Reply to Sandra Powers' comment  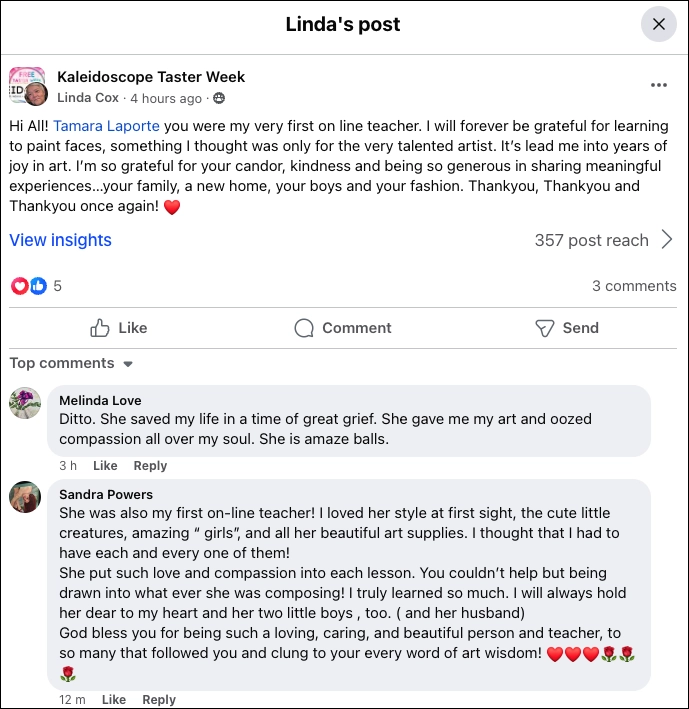pos(158,700)
